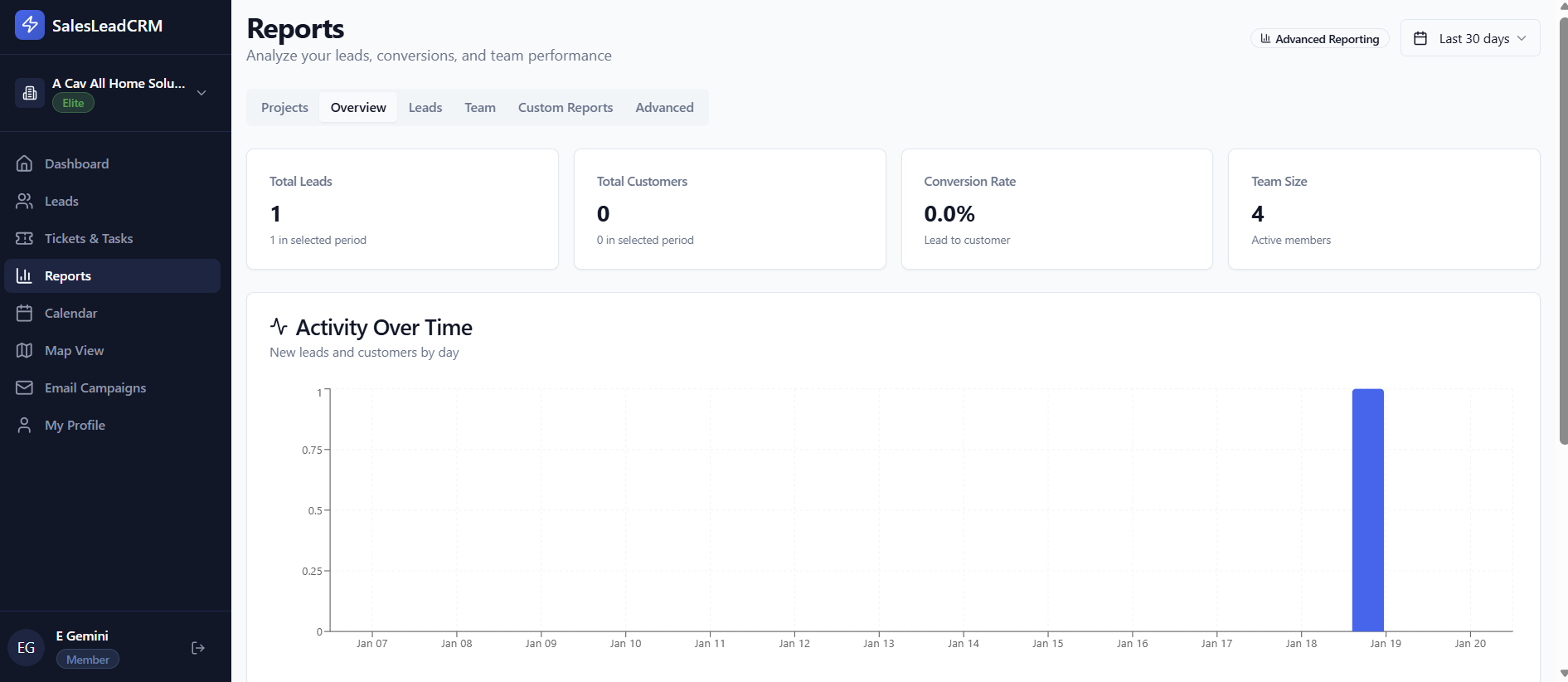This screenshot has height=682, width=1568.
Task: Switch to the Projects tab
Action: 284,107
